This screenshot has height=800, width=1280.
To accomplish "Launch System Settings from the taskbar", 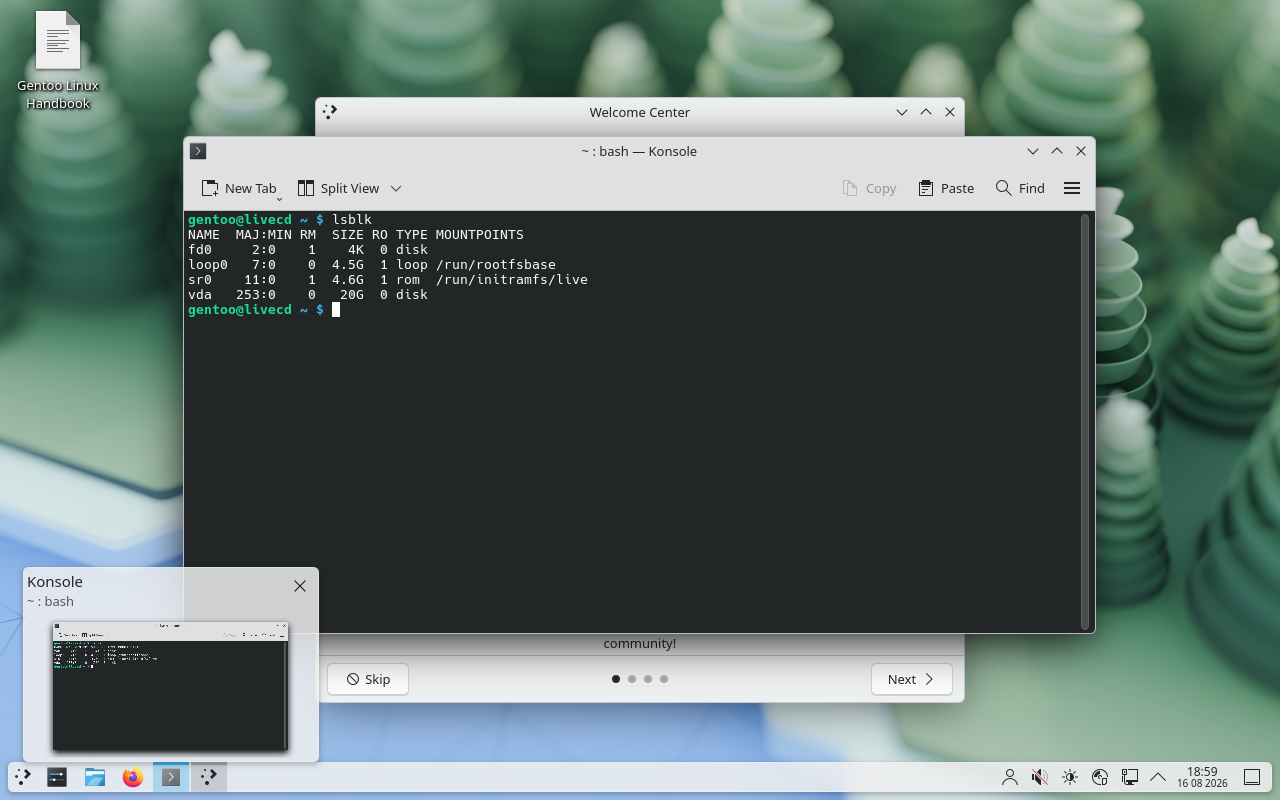I will 57,777.
